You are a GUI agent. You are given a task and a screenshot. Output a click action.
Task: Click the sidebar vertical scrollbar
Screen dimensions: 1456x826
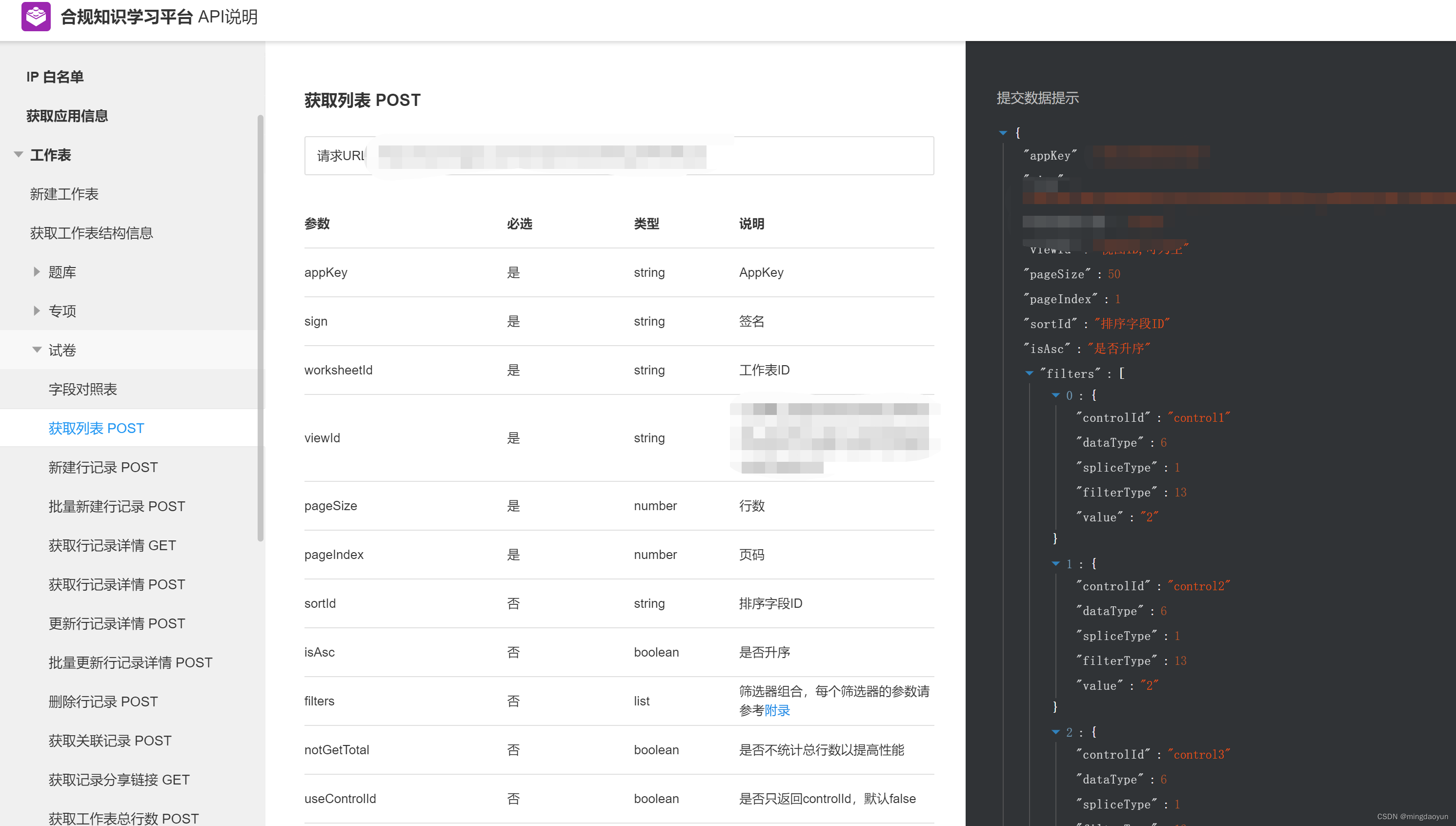tap(260, 329)
